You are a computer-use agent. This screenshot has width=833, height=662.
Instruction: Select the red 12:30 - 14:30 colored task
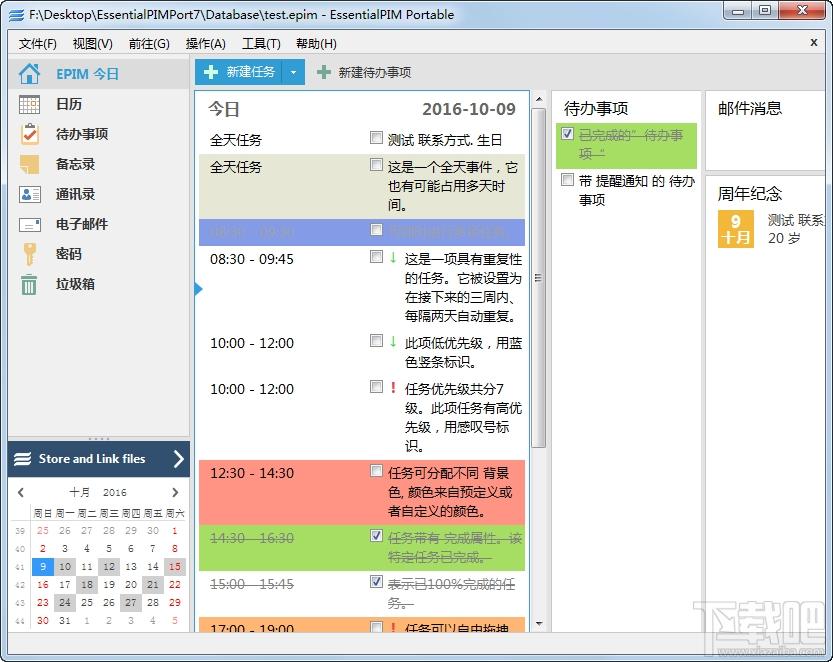pyautogui.click(x=450, y=491)
